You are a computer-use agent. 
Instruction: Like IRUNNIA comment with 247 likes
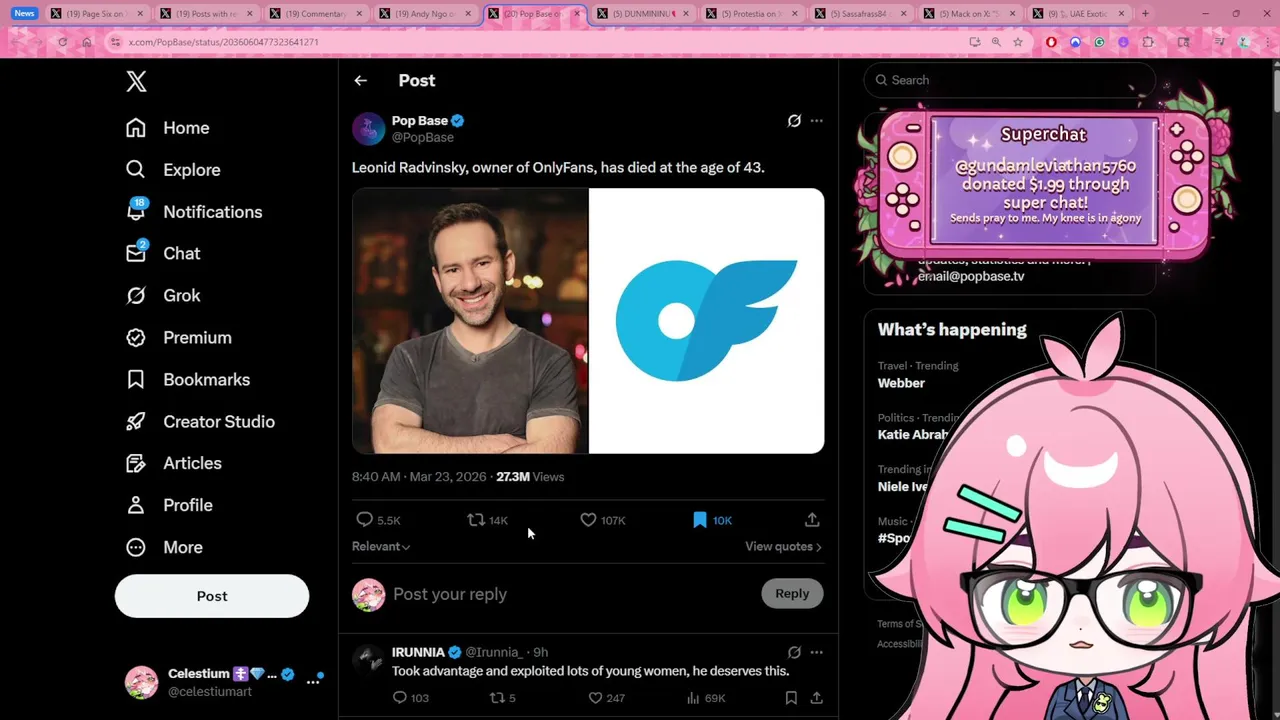click(x=606, y=698)
